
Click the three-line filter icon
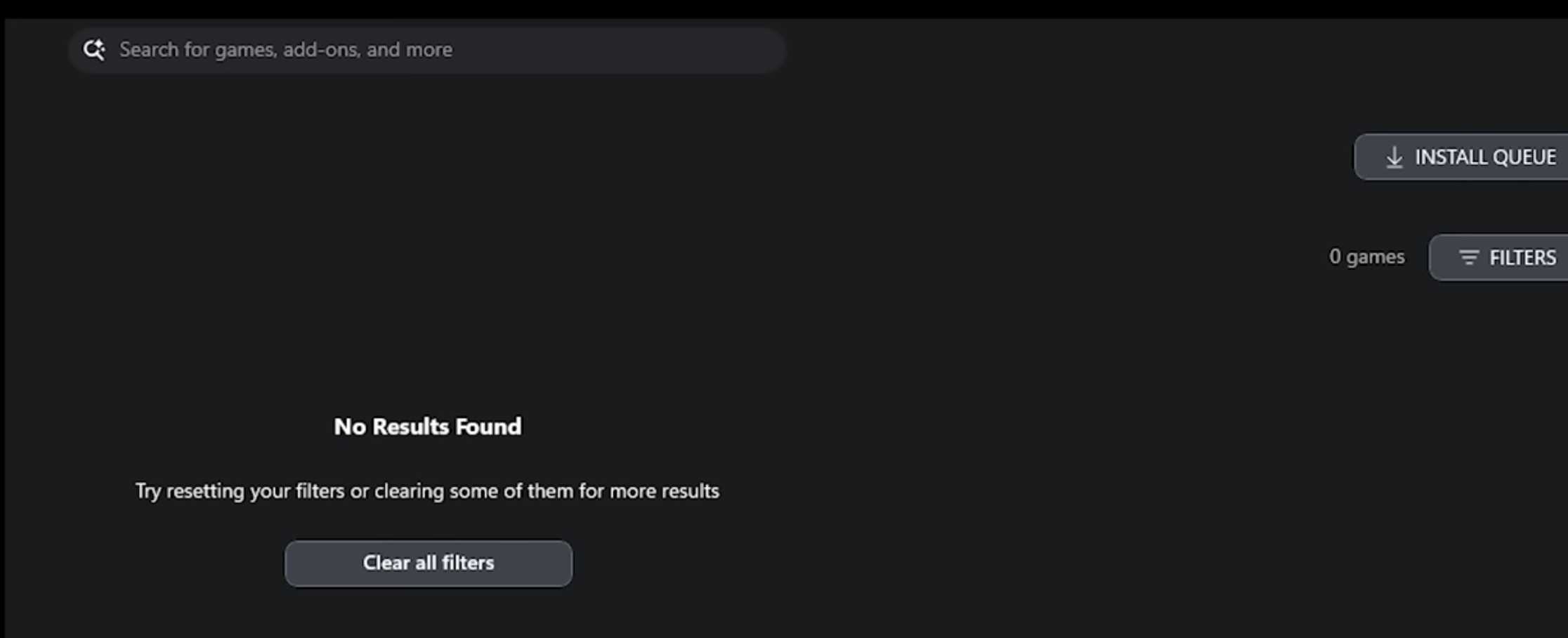click(1468, 258)
